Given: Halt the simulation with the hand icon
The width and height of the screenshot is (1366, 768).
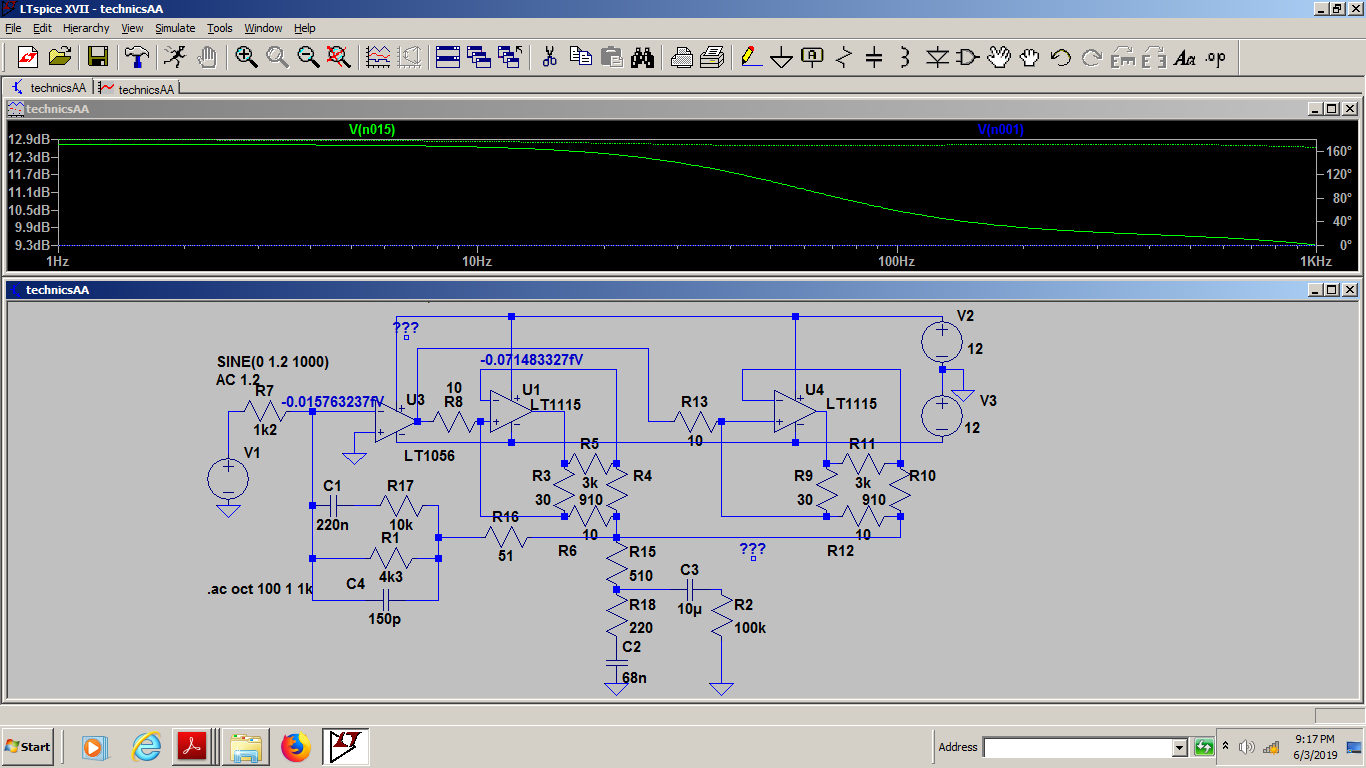Looking at the screenshot, I should tap(207, 57).
